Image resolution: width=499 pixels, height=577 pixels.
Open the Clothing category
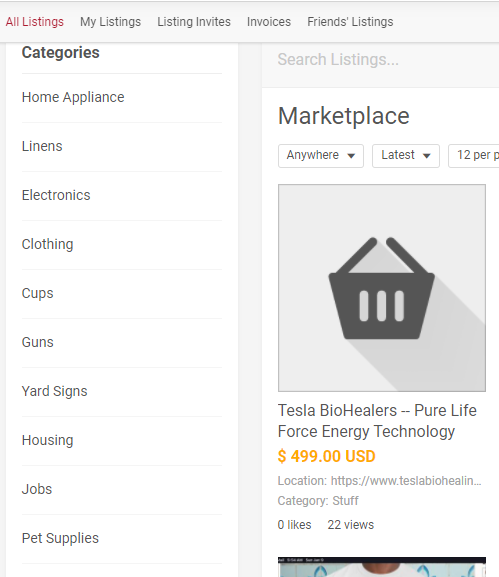click(47, 244)
